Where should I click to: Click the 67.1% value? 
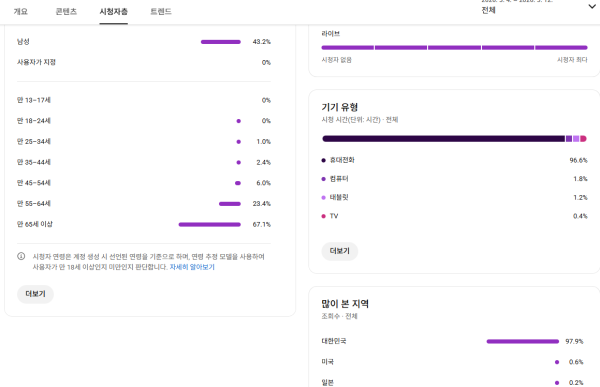262,224
